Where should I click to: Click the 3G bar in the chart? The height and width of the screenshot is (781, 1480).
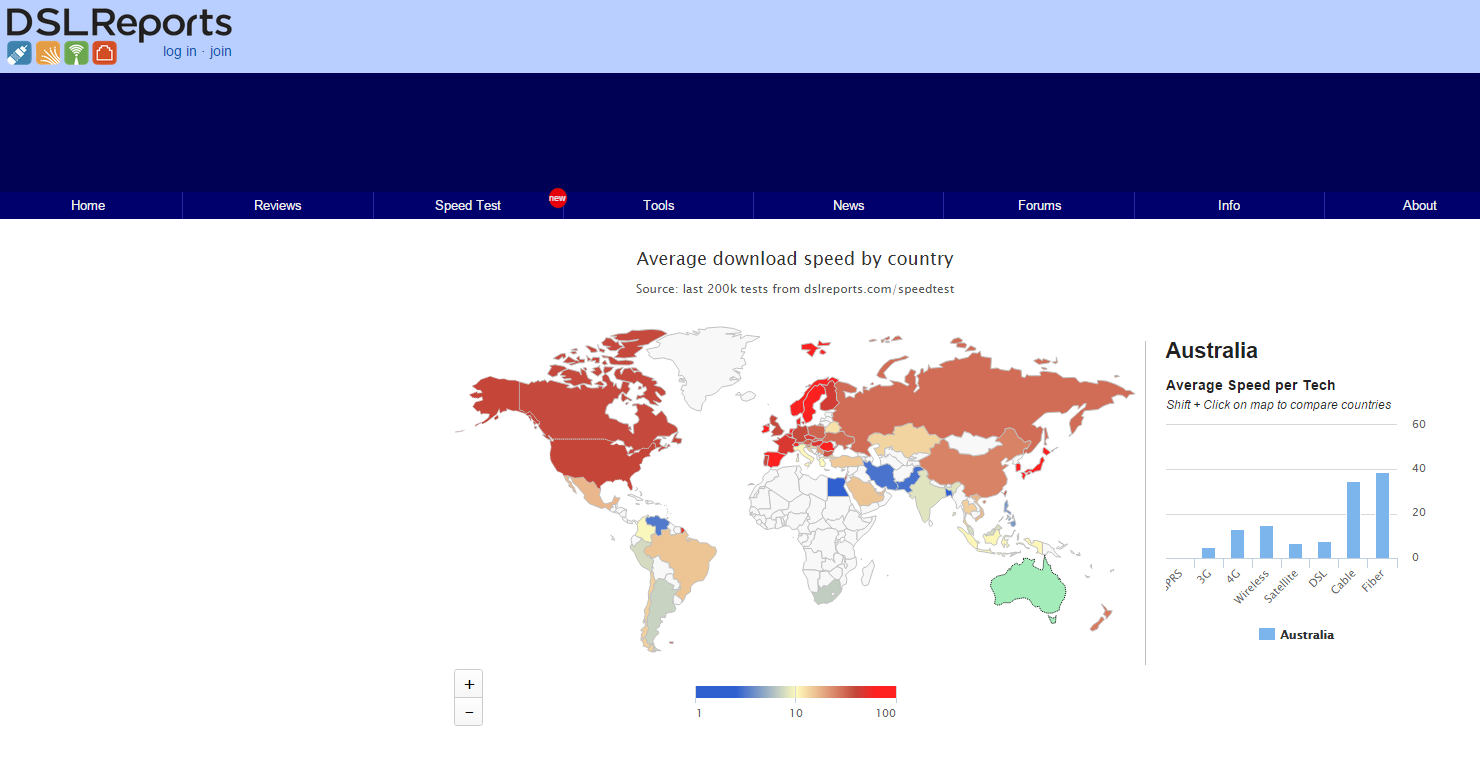coord(1208,553)
